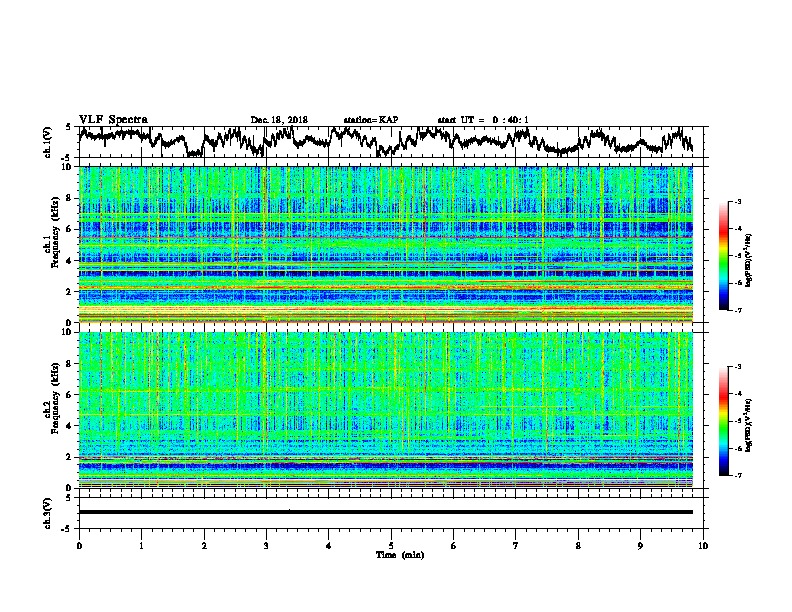Click time axis tick label "5"
This screenshot has width=792, height=612.
(391, 546)
